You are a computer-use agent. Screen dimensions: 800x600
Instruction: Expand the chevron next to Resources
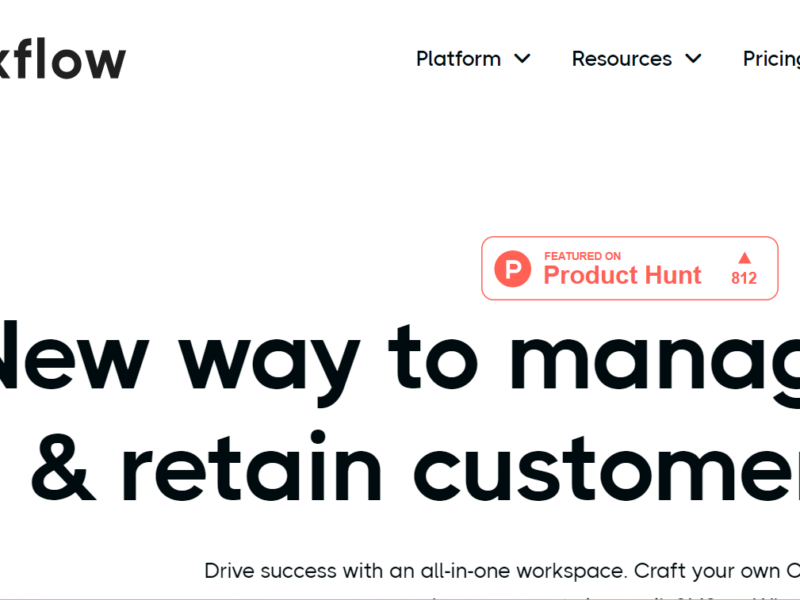coord(693,59)
